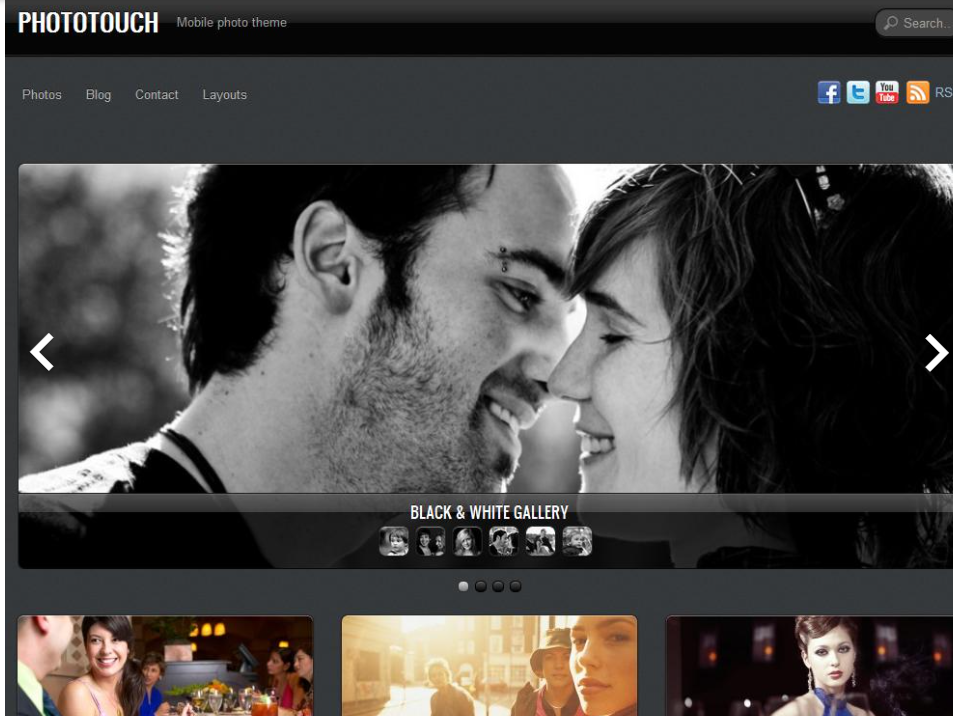The image size is (953, 721).
Task: Open the sunlit street photo card
Action: 489,666
